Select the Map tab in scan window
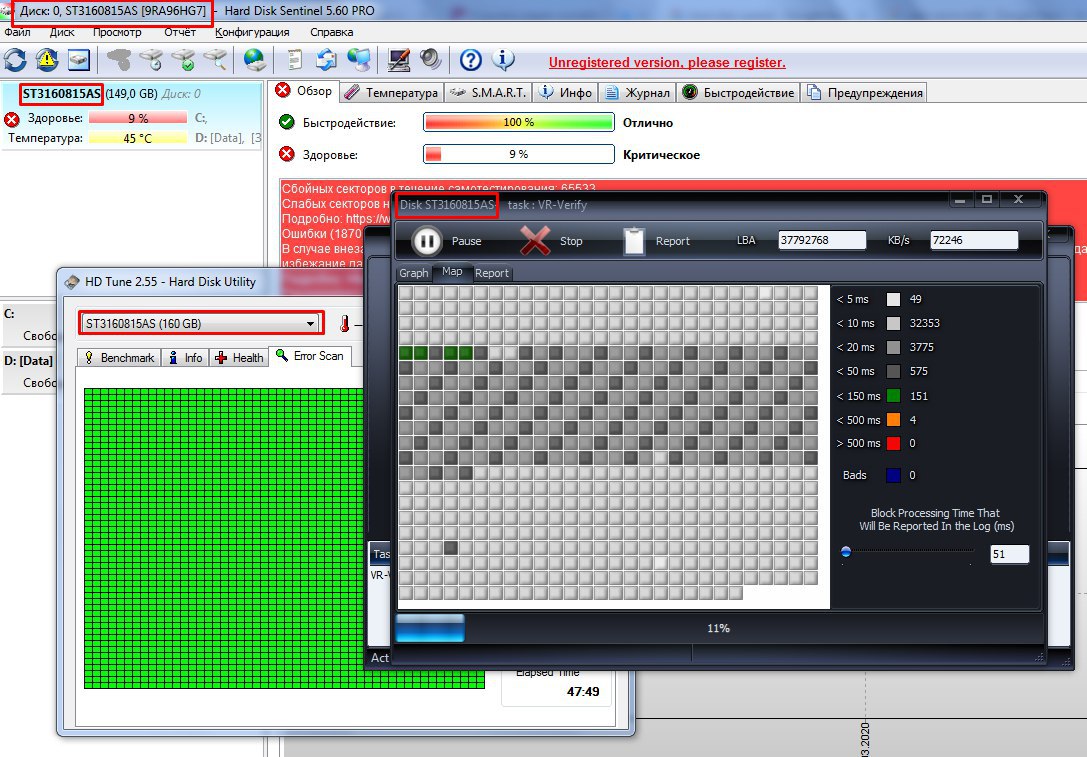Image resolution: width=1087 pixels, height=757 pixels. 452,272
